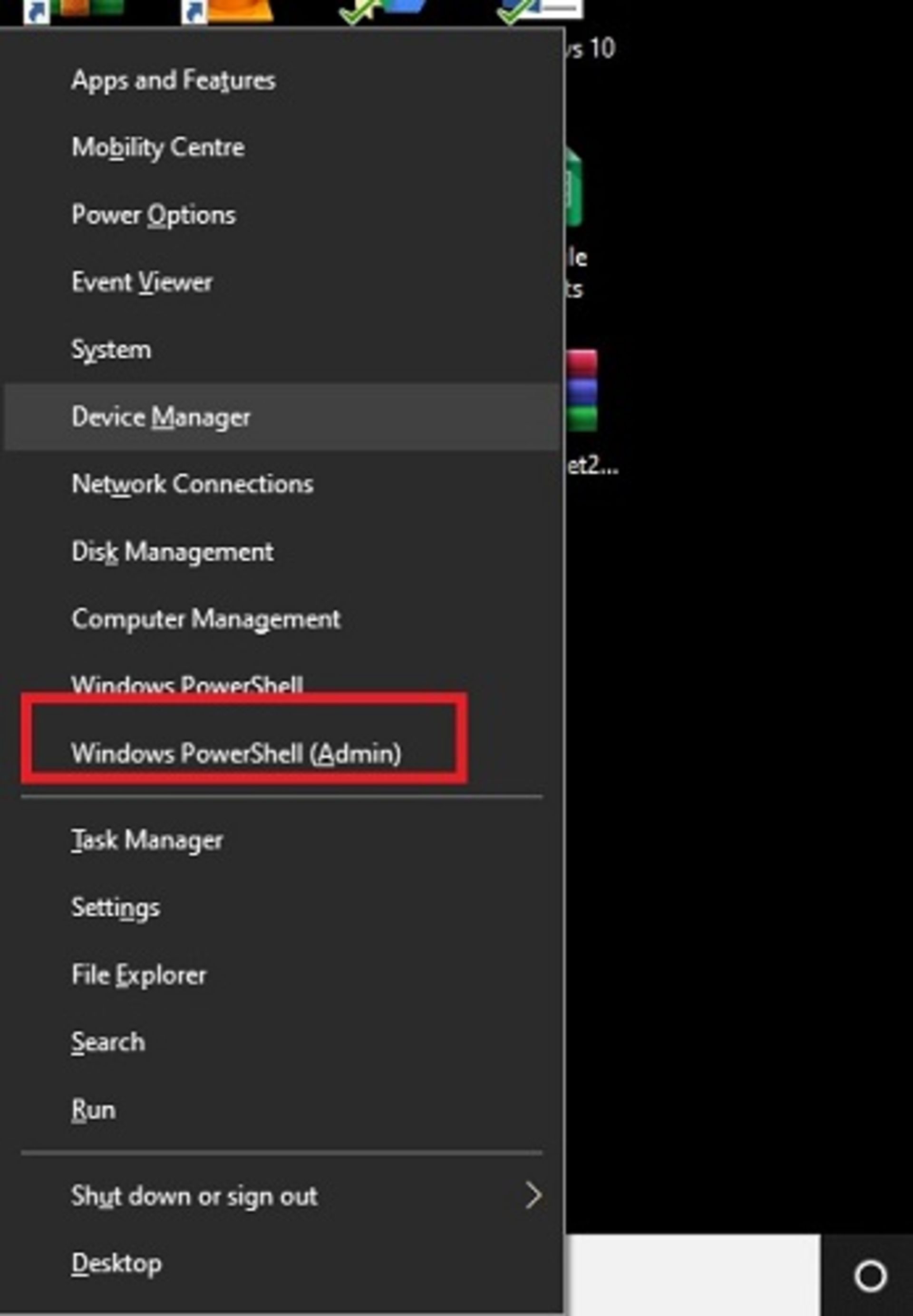Open Power Options
This screenshot has width=913, height=1316.
pos(282,215)
